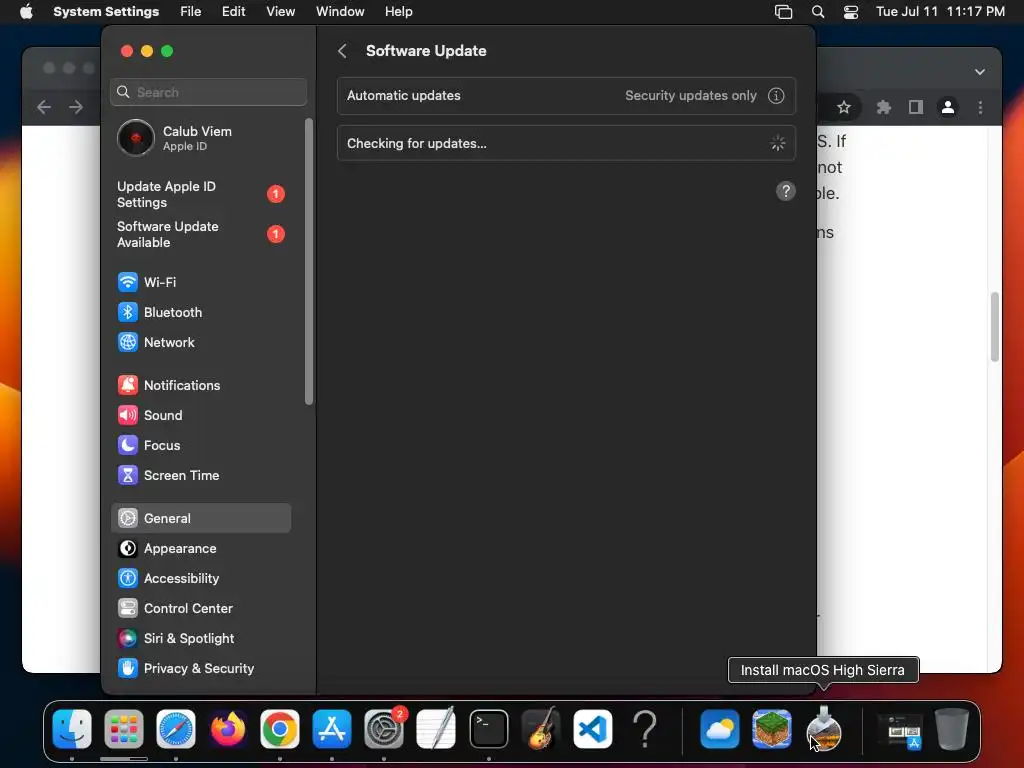Click the settings Search field
1024x768 pixels.
click(x=208, y=92)
